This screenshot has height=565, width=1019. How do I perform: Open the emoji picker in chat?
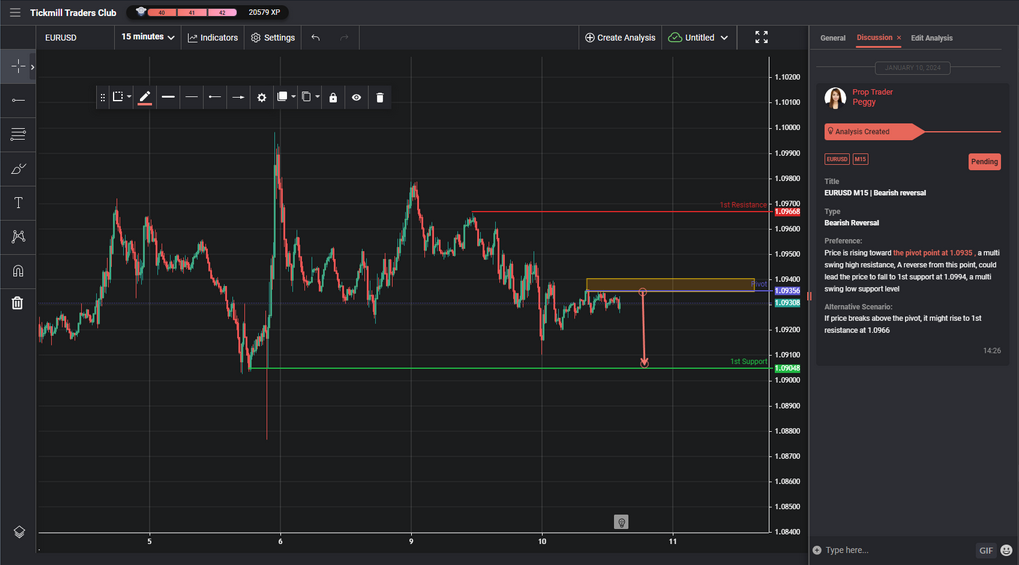[1006, 551]
